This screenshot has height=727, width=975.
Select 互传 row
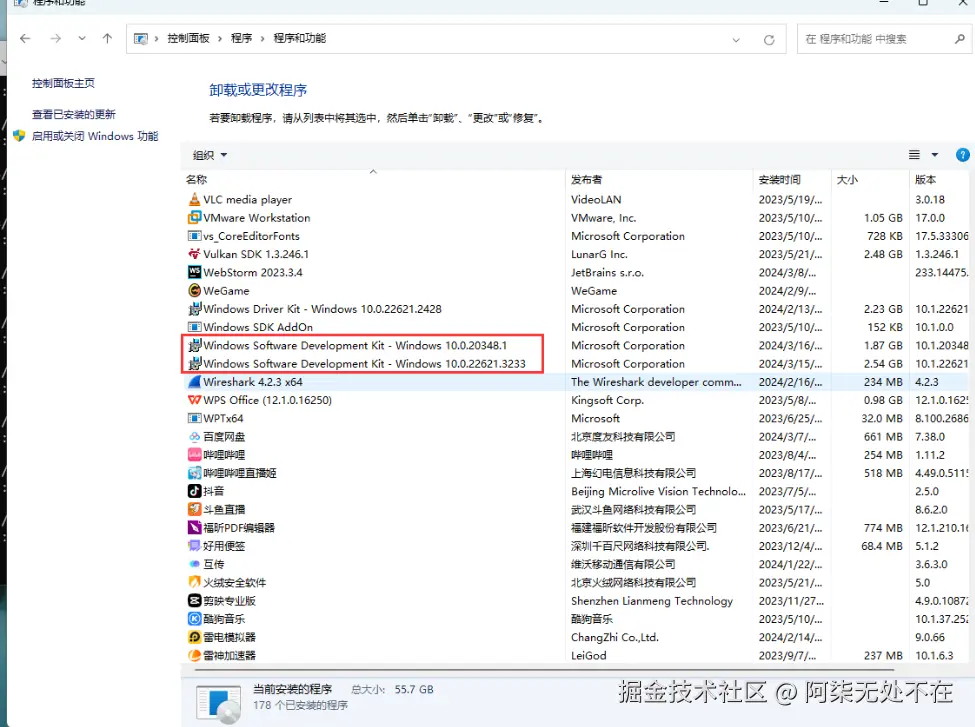click(578, 565)
